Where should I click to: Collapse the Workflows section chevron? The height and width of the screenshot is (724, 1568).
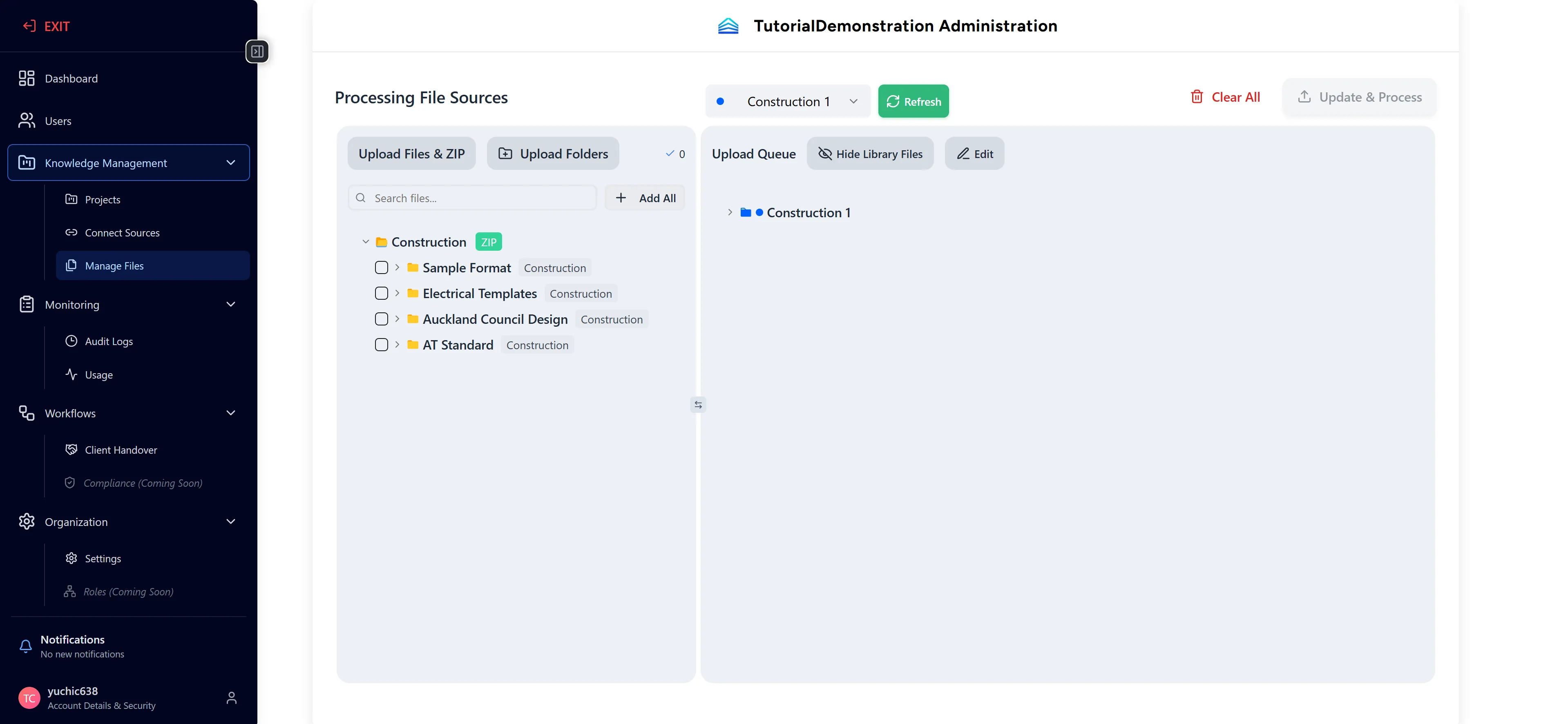tap(231, 413)
